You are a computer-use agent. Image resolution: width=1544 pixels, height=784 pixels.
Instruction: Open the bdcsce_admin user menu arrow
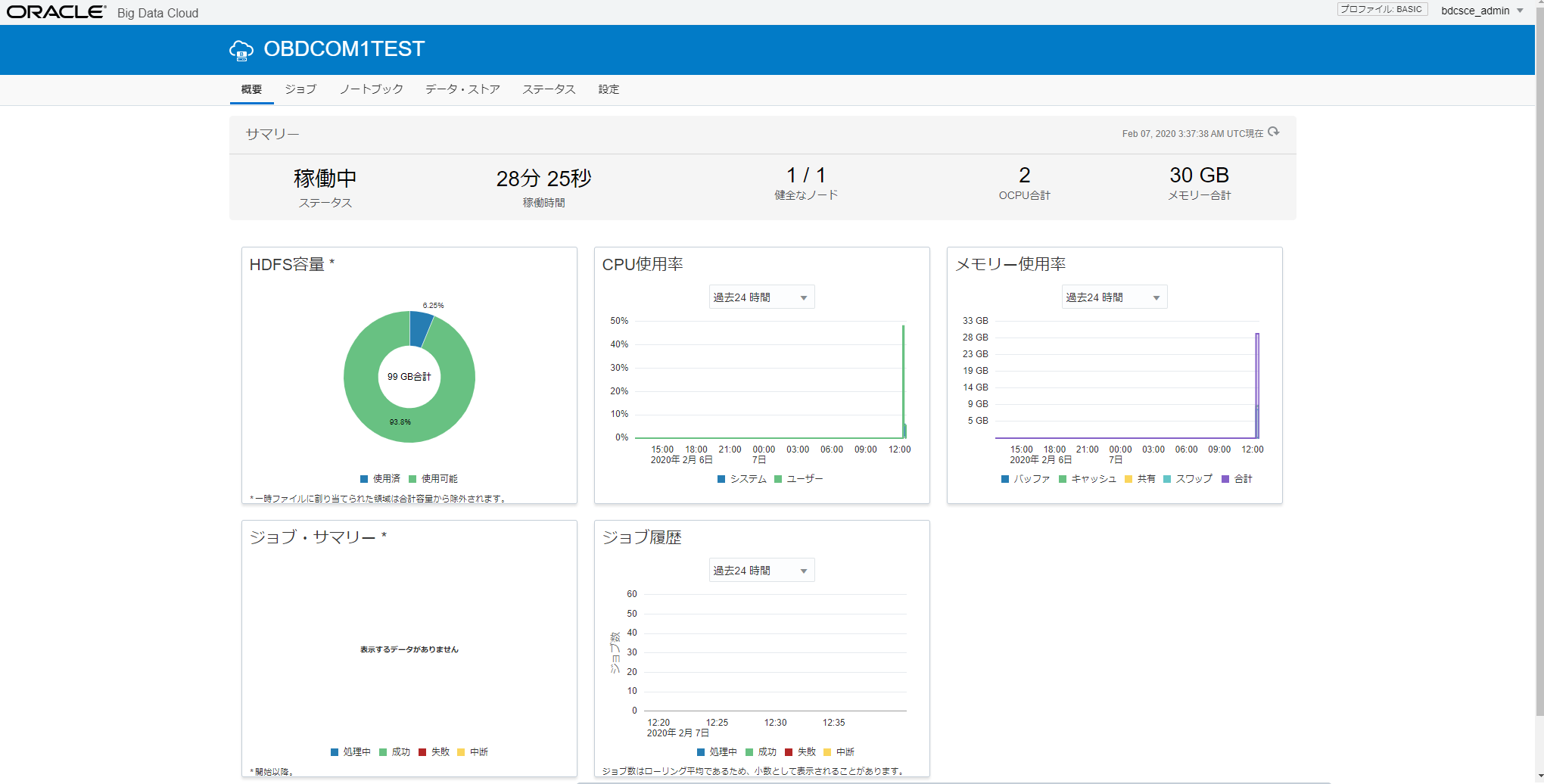[1520, 11]
